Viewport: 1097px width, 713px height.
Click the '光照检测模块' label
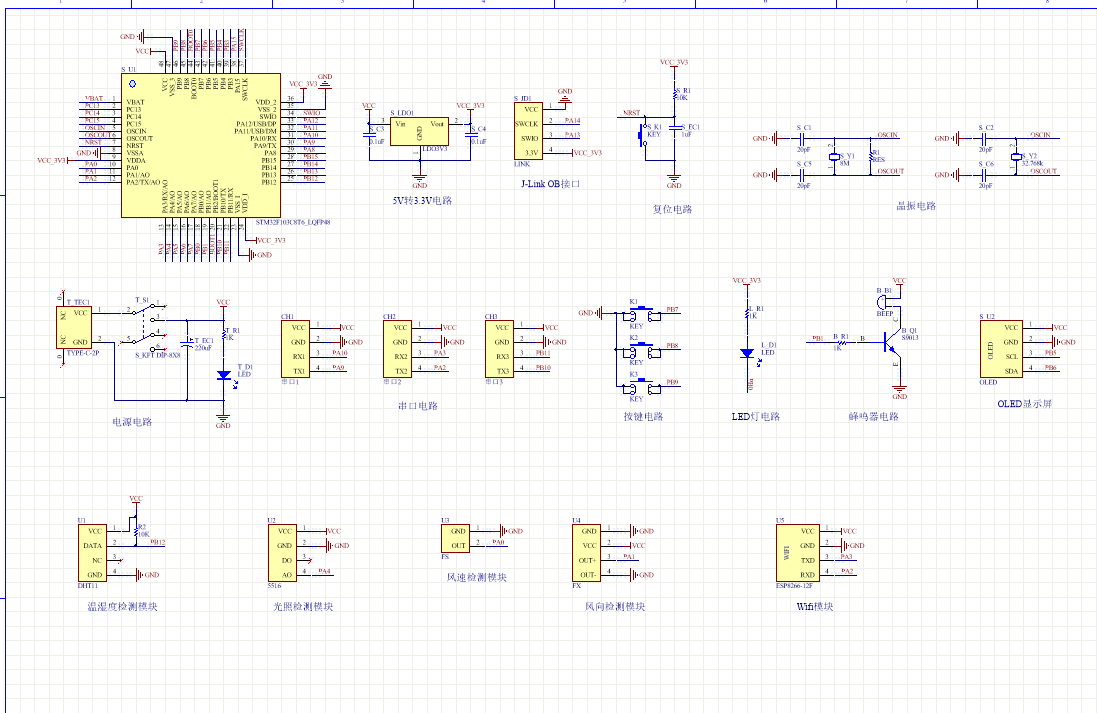point(303,607)
